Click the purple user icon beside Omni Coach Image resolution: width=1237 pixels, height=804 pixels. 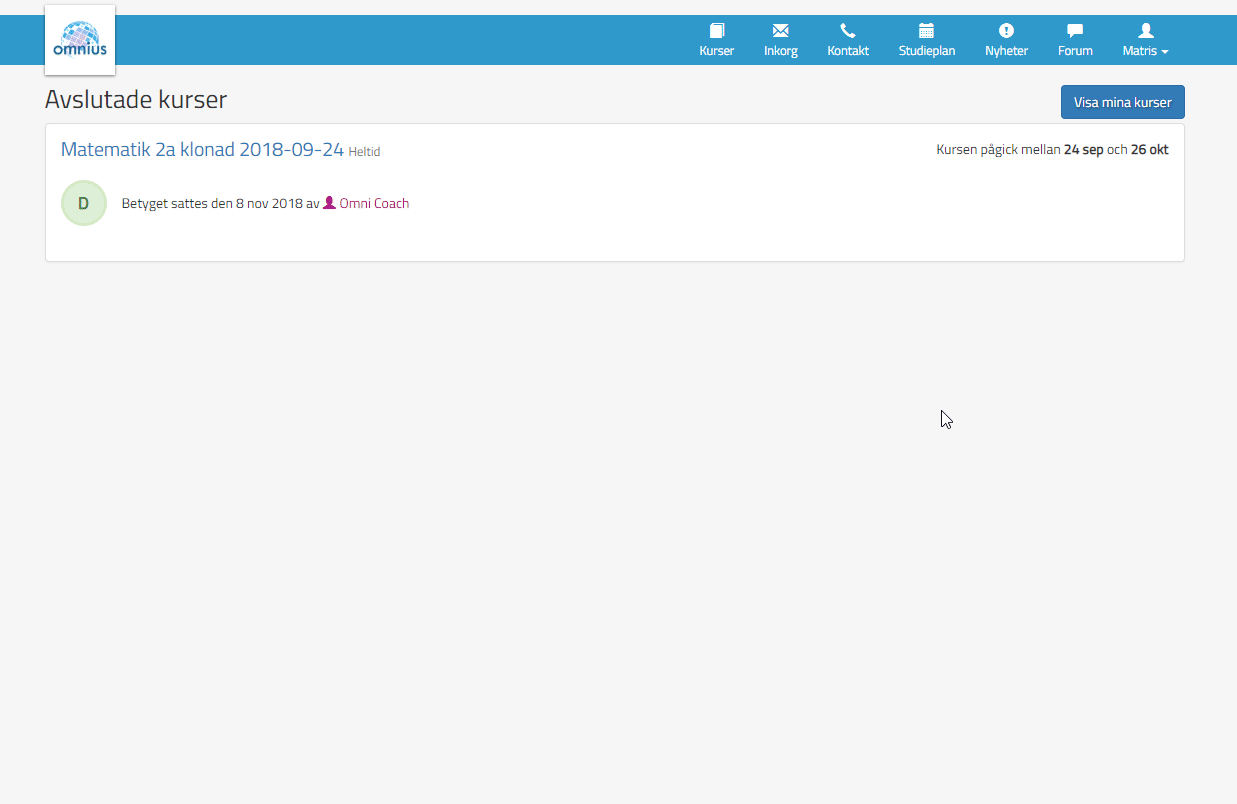point(329,203)
